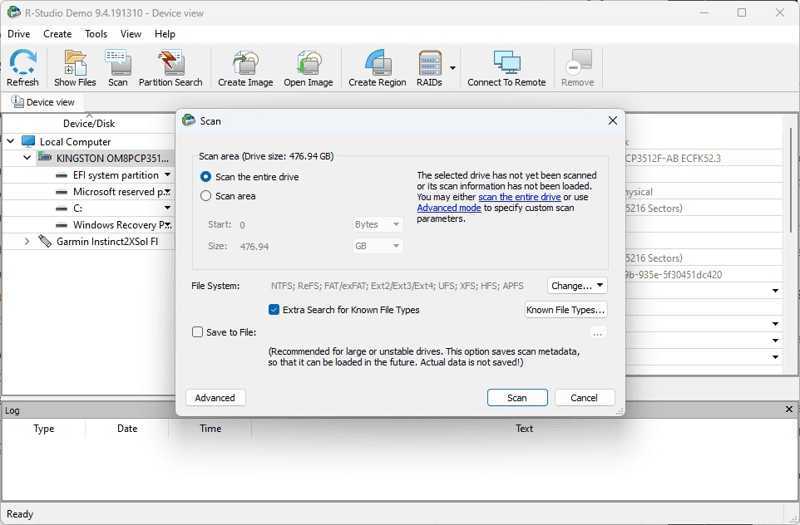Click the Log Text column header

click(524, 429)
